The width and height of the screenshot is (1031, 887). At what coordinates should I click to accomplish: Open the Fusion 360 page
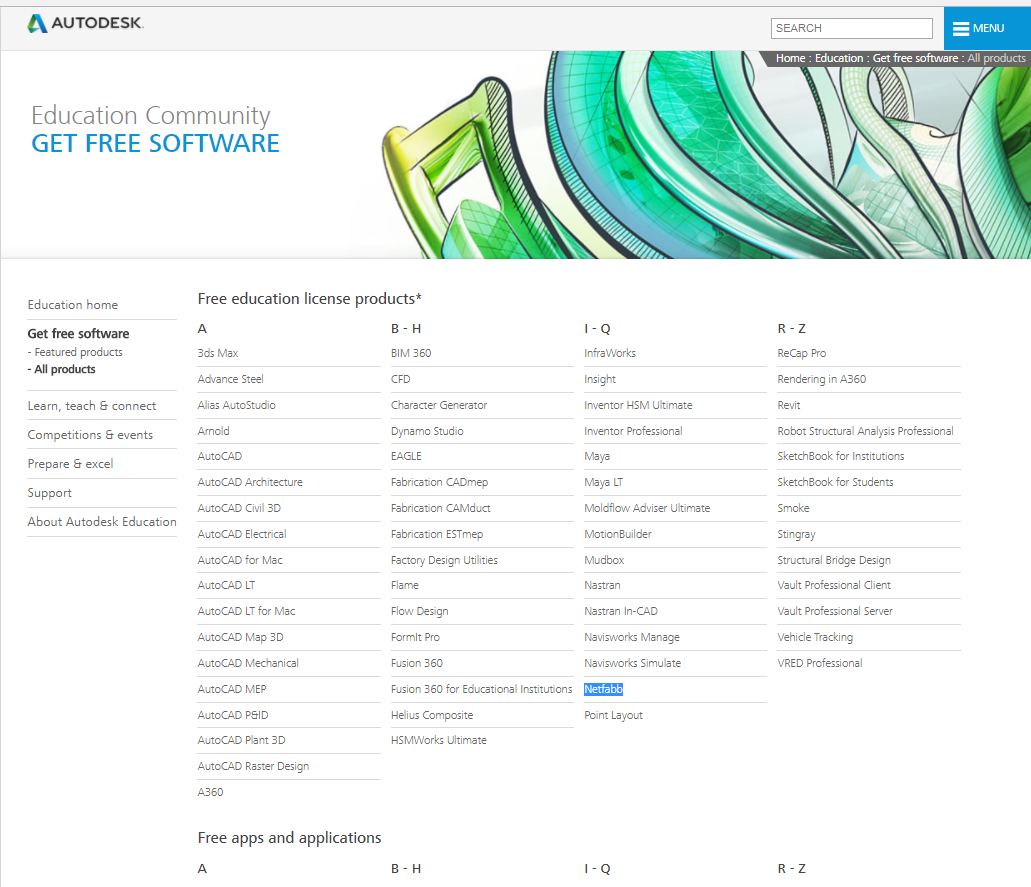click(417, 662)
